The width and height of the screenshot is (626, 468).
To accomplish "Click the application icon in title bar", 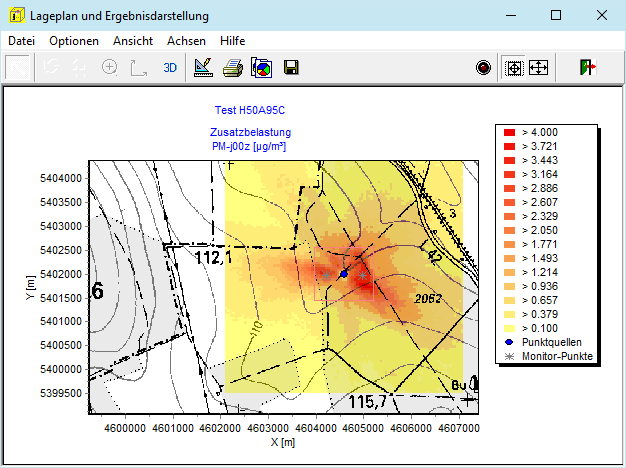I will pyautogui.click(x=16, y=16).
